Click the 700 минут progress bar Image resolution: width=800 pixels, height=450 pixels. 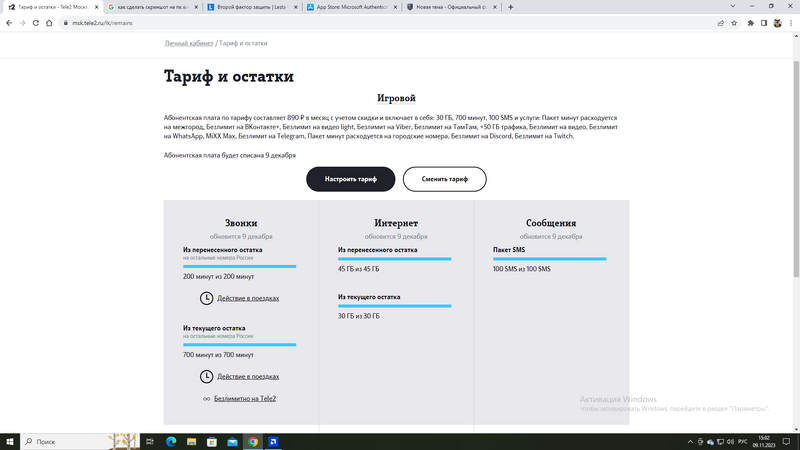[239, 345]
